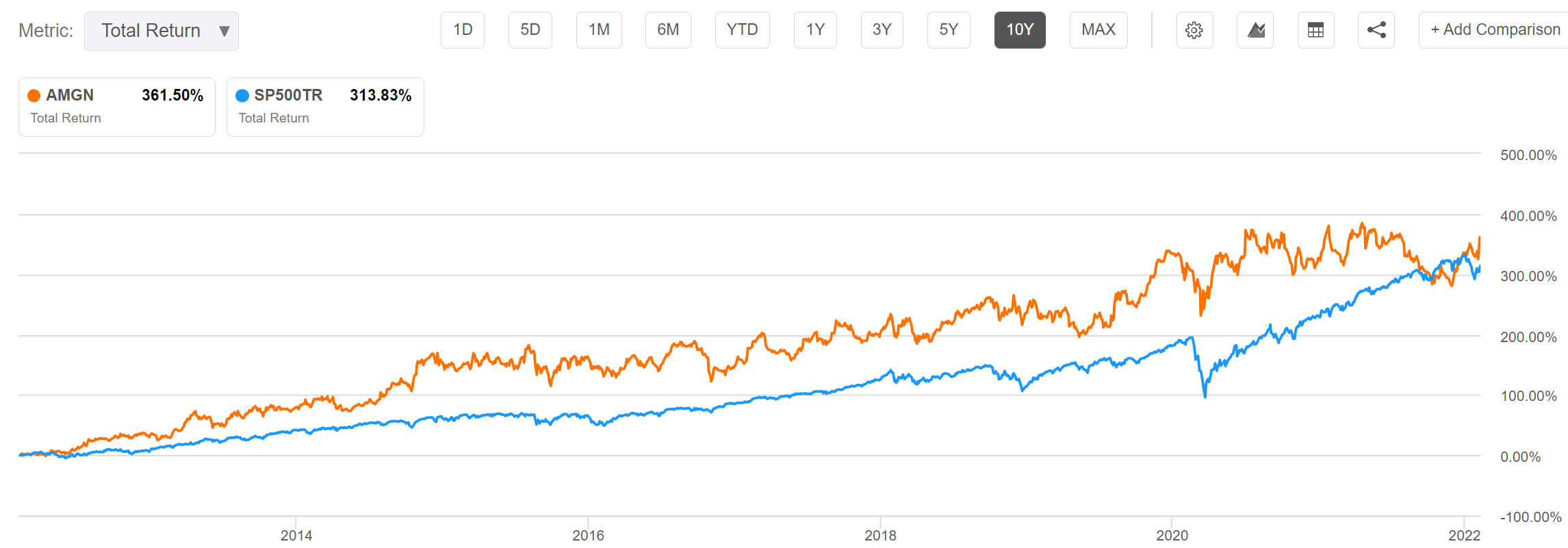Viewport: 1568px width, 548px height.
Task: Select the SP500TR legend card
Action: [325, 107]
